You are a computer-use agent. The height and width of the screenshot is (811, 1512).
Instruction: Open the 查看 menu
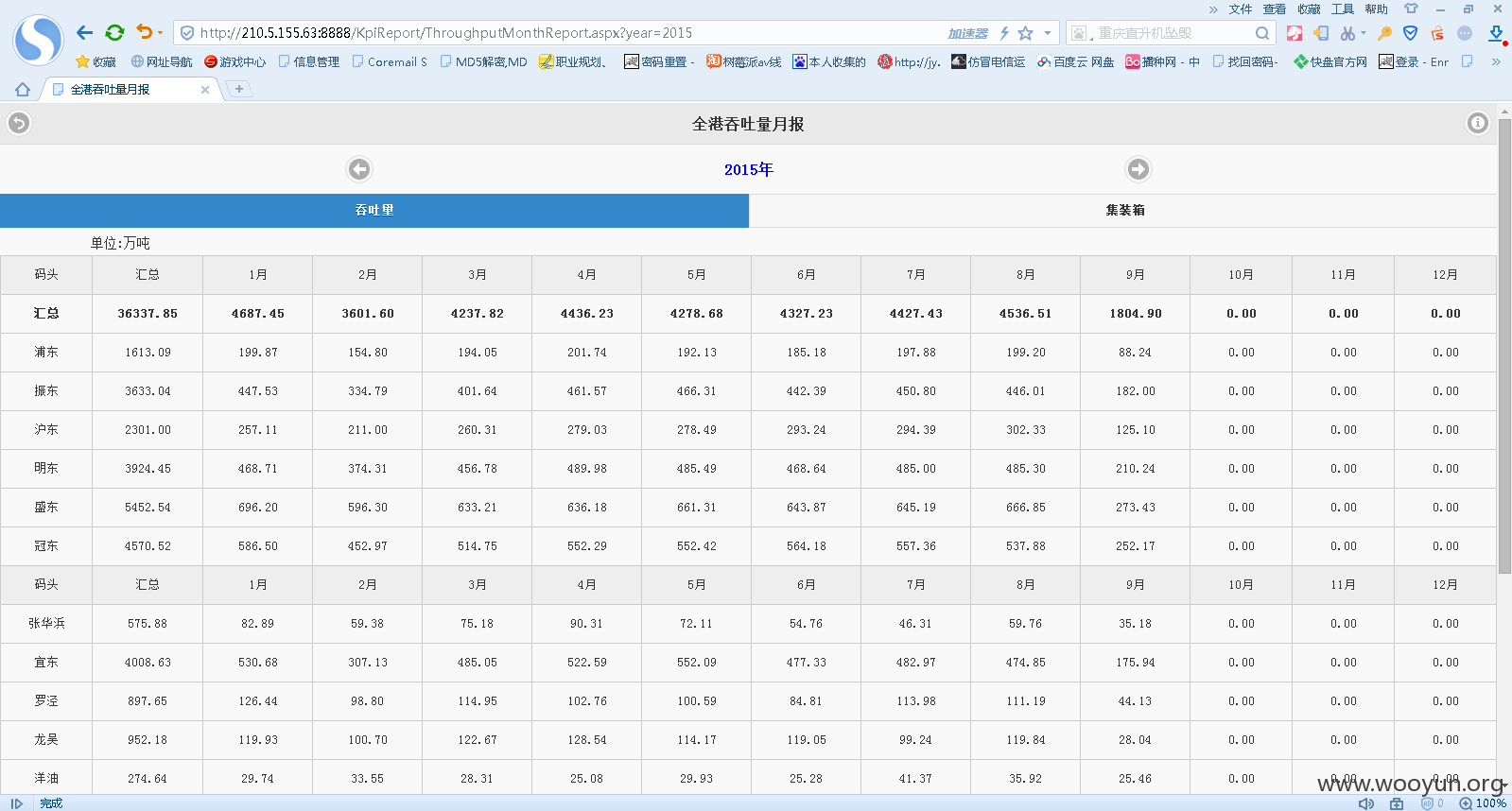click(x=1275, y=9)
